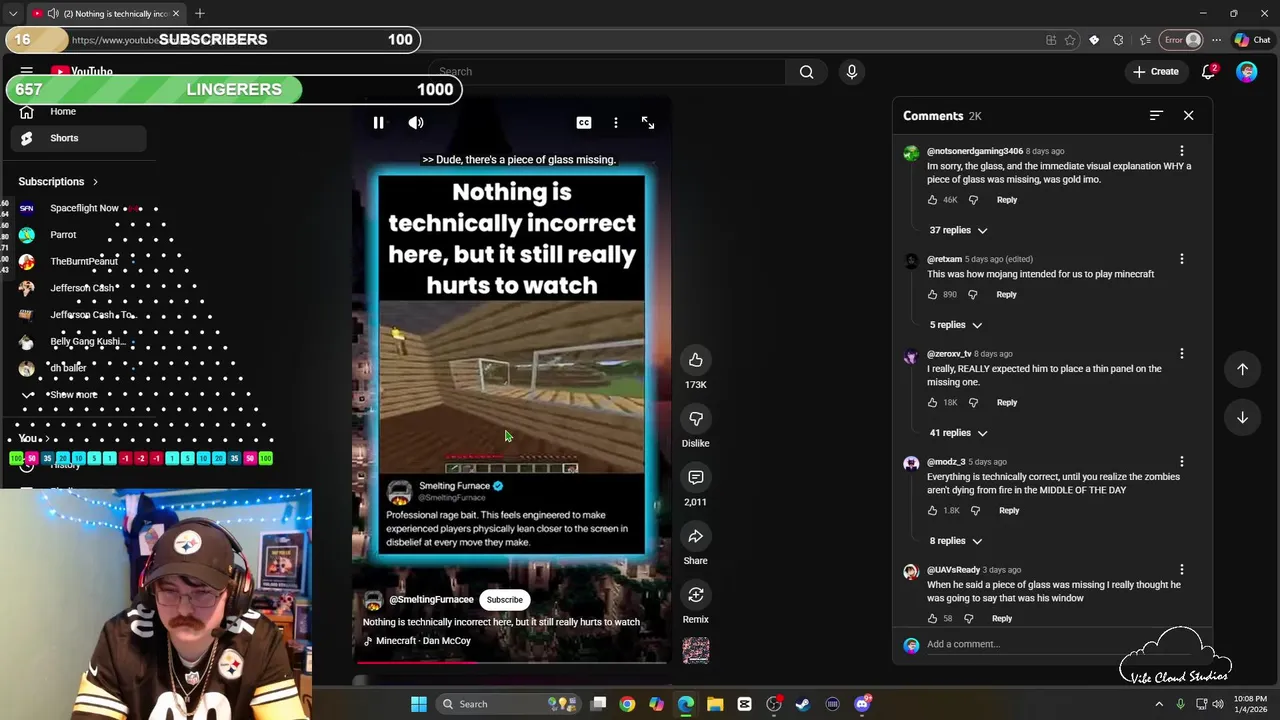Open Google Chrome from the taskbar

point(627,704)
